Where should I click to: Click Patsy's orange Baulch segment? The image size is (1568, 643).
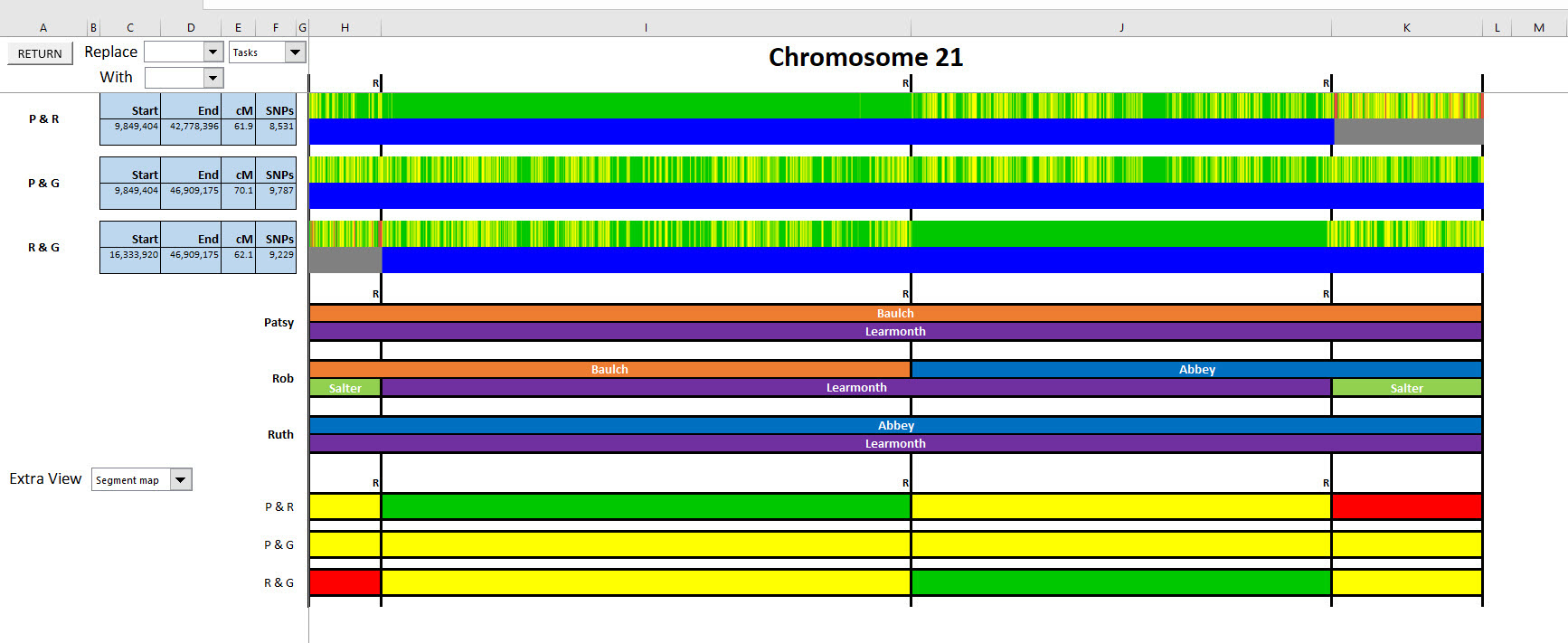[x=895, y=313]
